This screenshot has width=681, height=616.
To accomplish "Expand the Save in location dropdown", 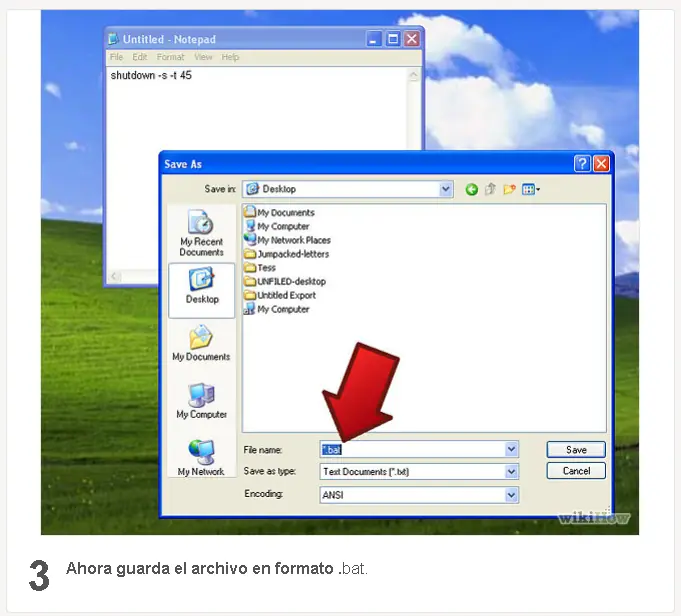I will [x=445, y=189].
